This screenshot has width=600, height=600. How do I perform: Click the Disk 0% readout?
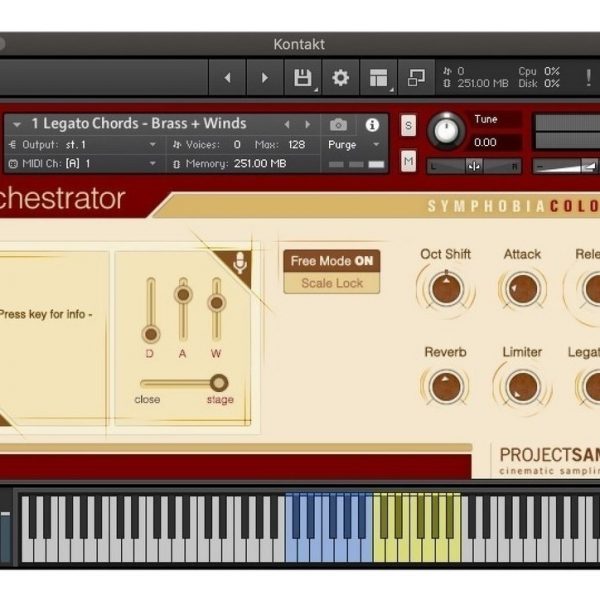pyautogui.click(x=539, y=83)
